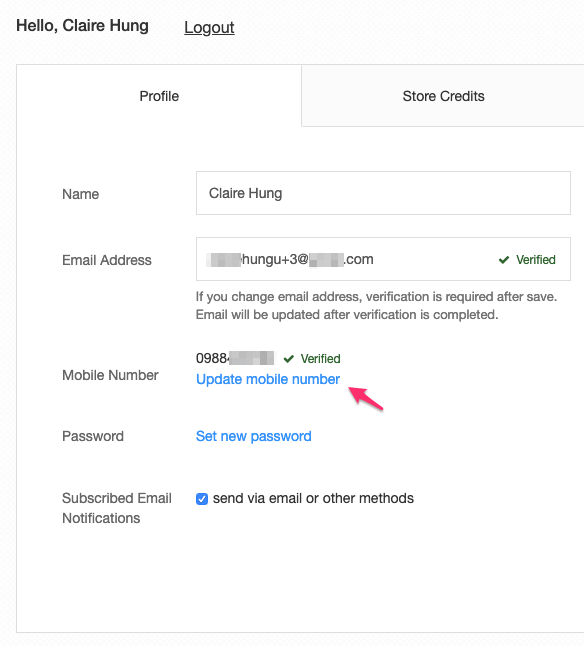
Task: Click the email Verified status text
Action: (x=535, y=260)
